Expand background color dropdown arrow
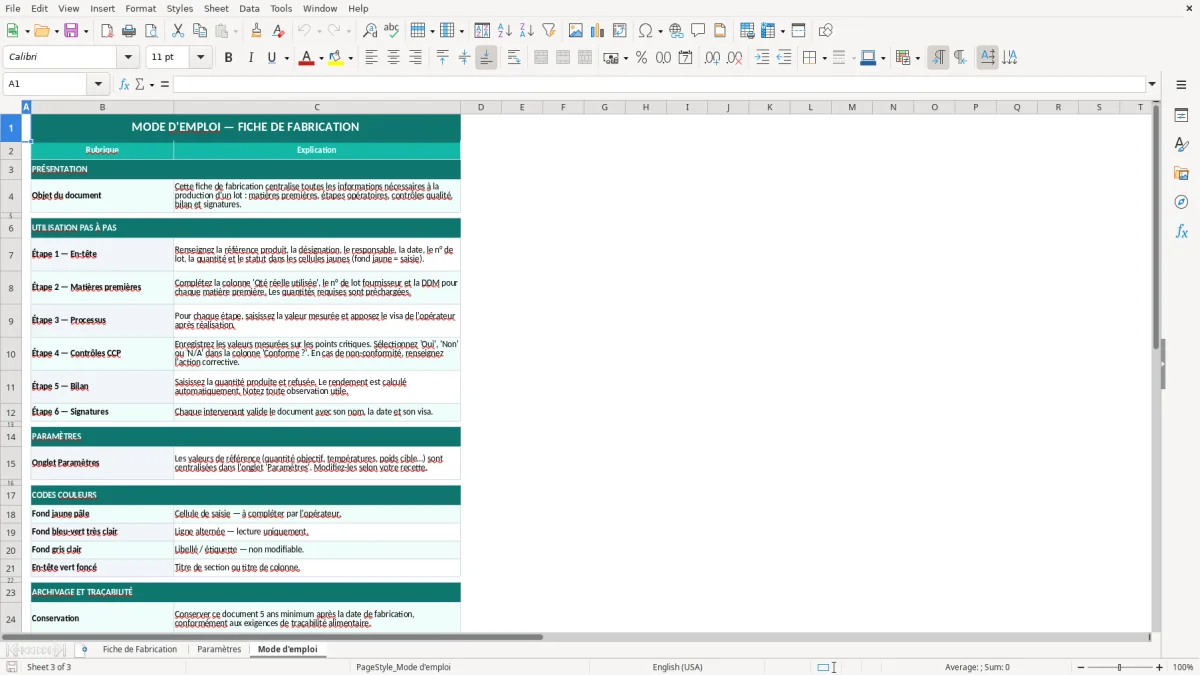 tap(350, 58)
